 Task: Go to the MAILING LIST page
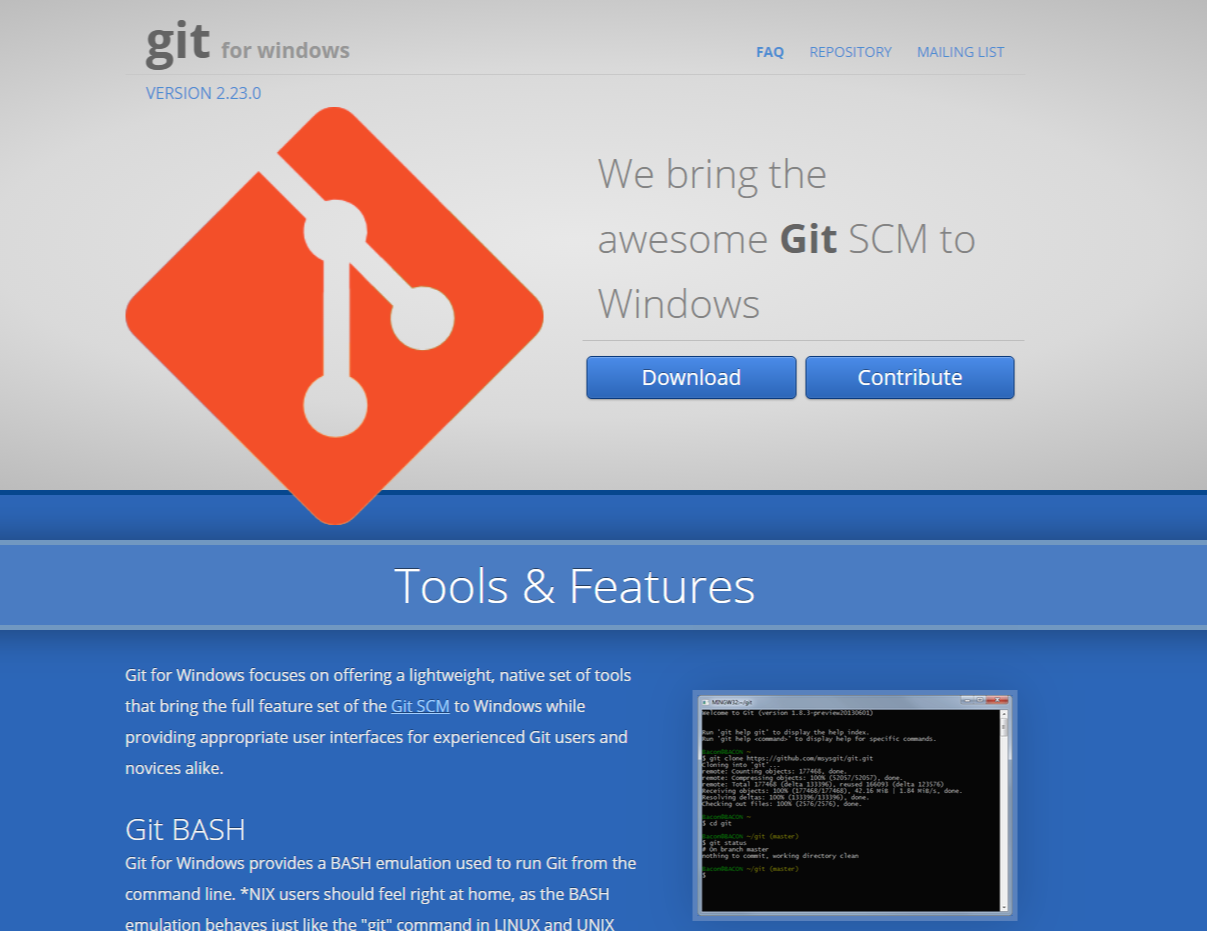point(960,52)
